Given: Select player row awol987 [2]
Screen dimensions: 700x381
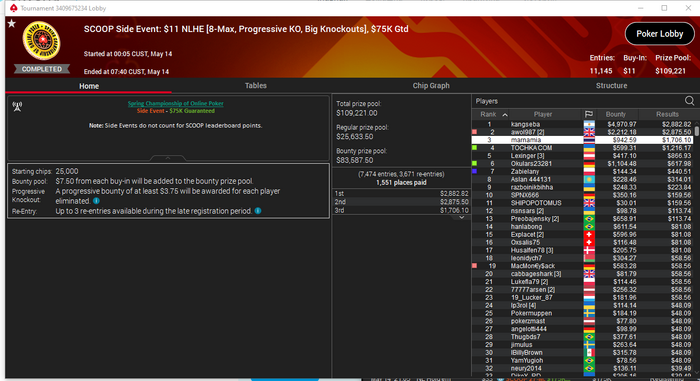Looking at the screenshot, I should (x=583, y=132).
